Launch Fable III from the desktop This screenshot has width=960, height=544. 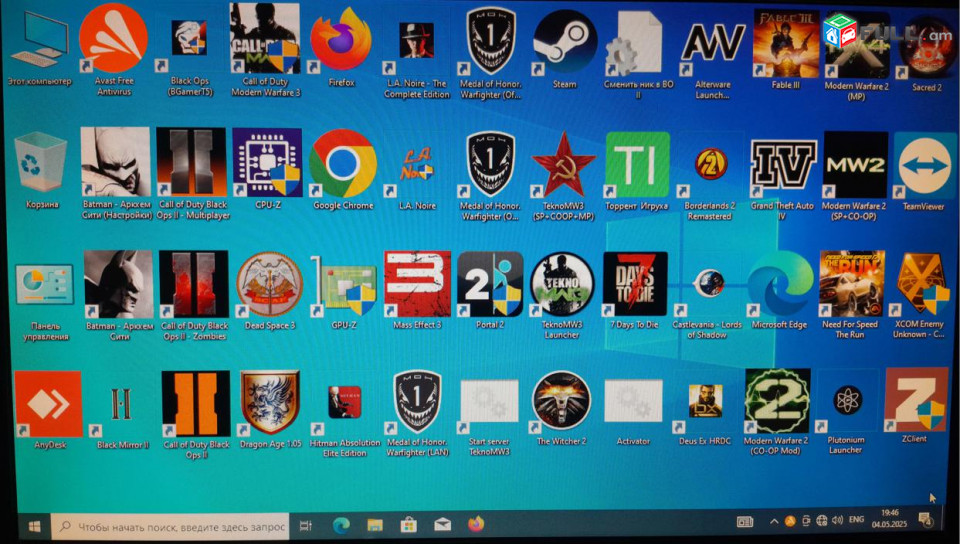[x=786, y=43]
